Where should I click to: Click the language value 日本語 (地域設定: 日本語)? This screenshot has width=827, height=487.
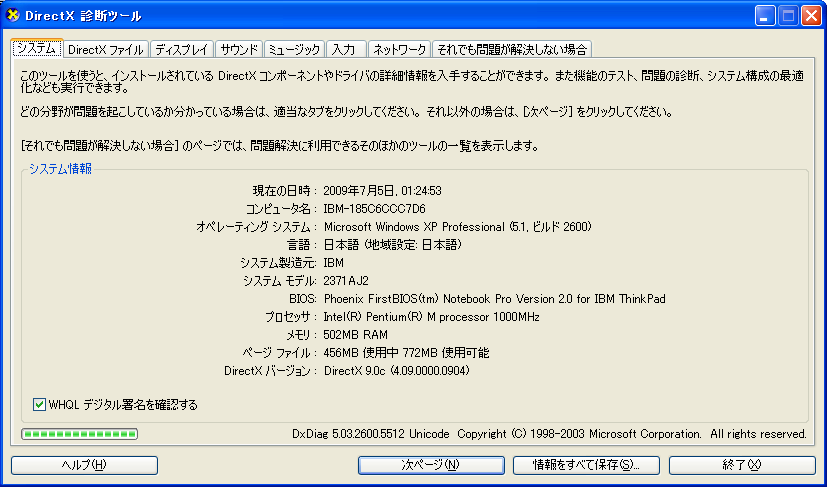pyautogui.click(x=393, y=244)
